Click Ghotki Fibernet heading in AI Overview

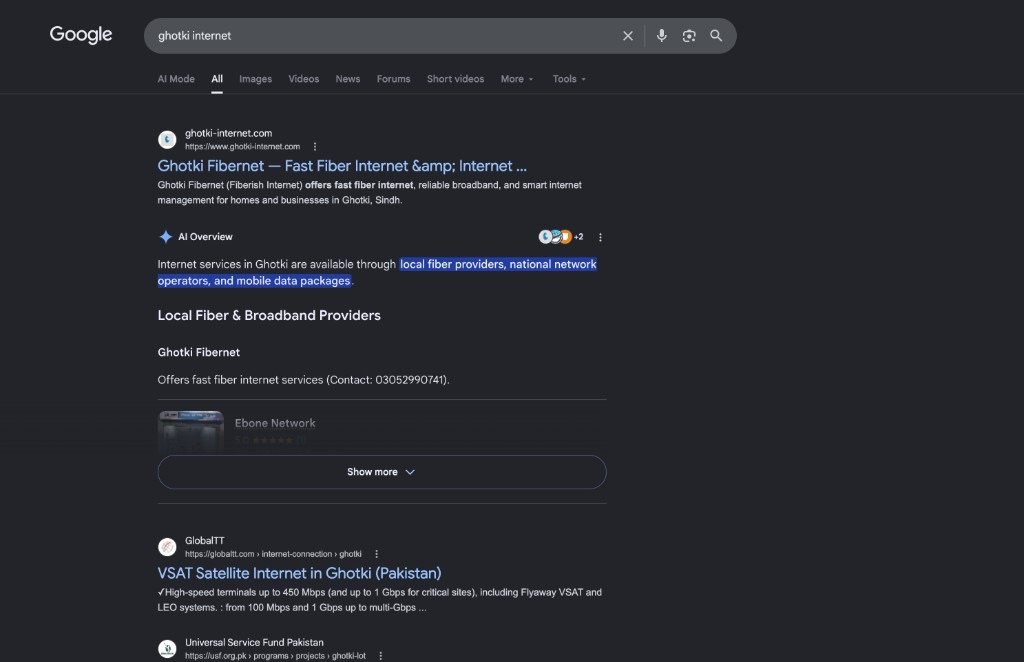[199, 353]
